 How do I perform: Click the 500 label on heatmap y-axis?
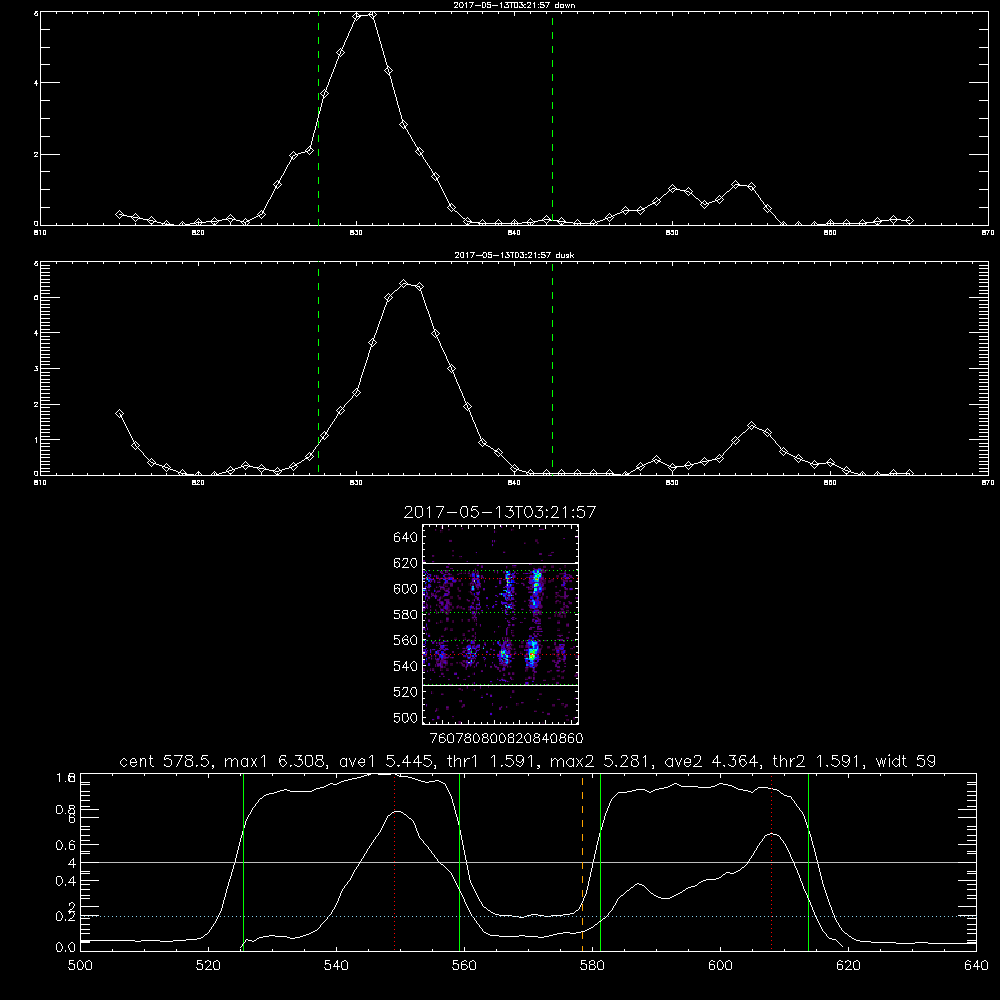click(406, 717)
